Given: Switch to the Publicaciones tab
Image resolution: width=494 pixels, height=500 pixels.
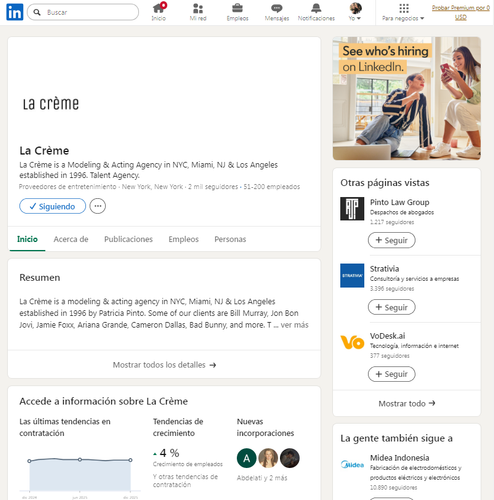Looking at the screenshot, I should pos(128,239).
